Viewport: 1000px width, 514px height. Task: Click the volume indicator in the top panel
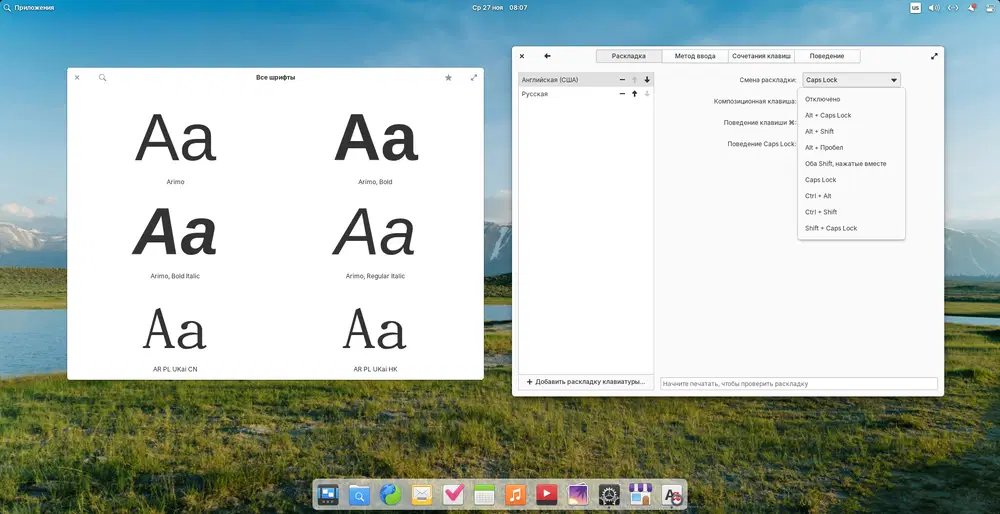[x=934, y=7]
